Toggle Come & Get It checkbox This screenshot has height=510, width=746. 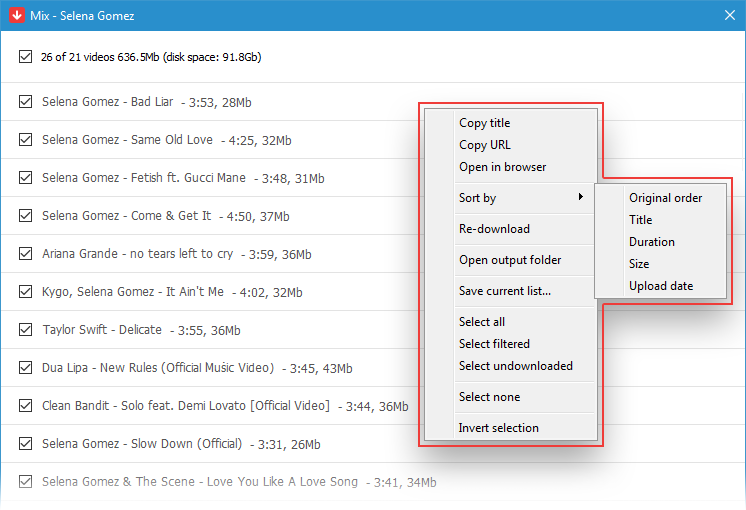click(x=25, y=216)
